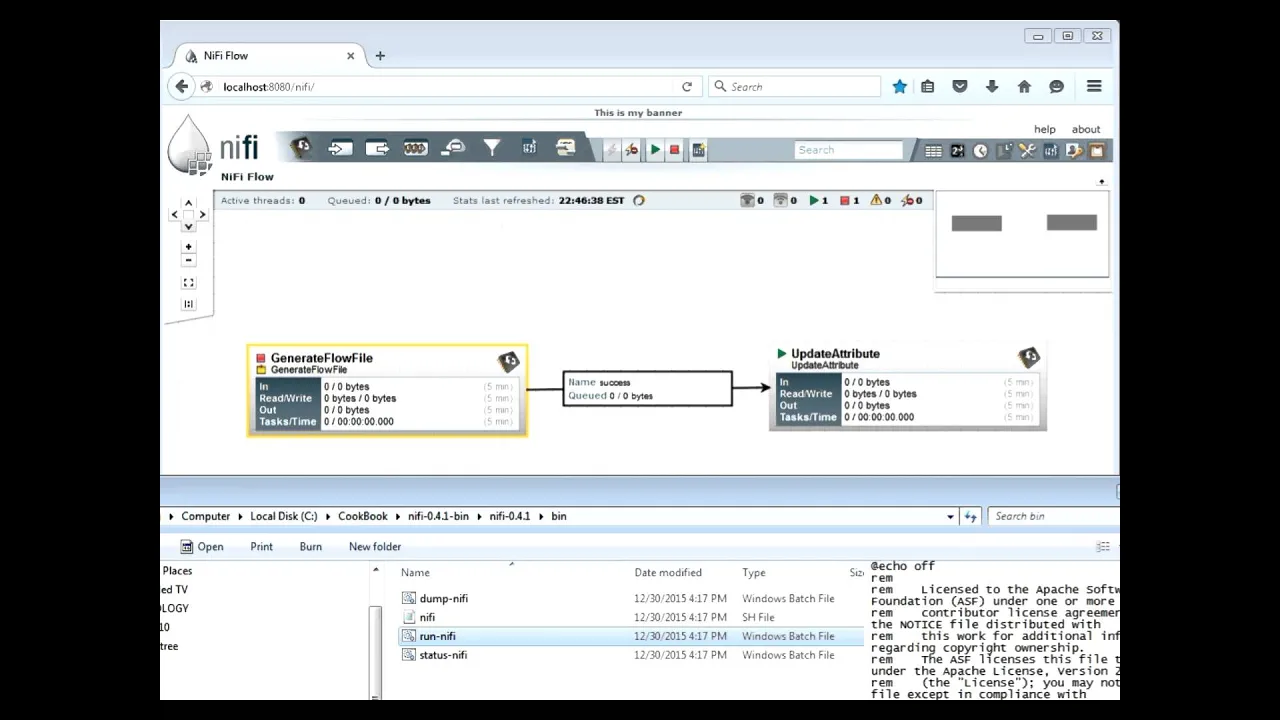Open the about link
Viewport: 1280px width, 720px height.
pos(1086,129)
